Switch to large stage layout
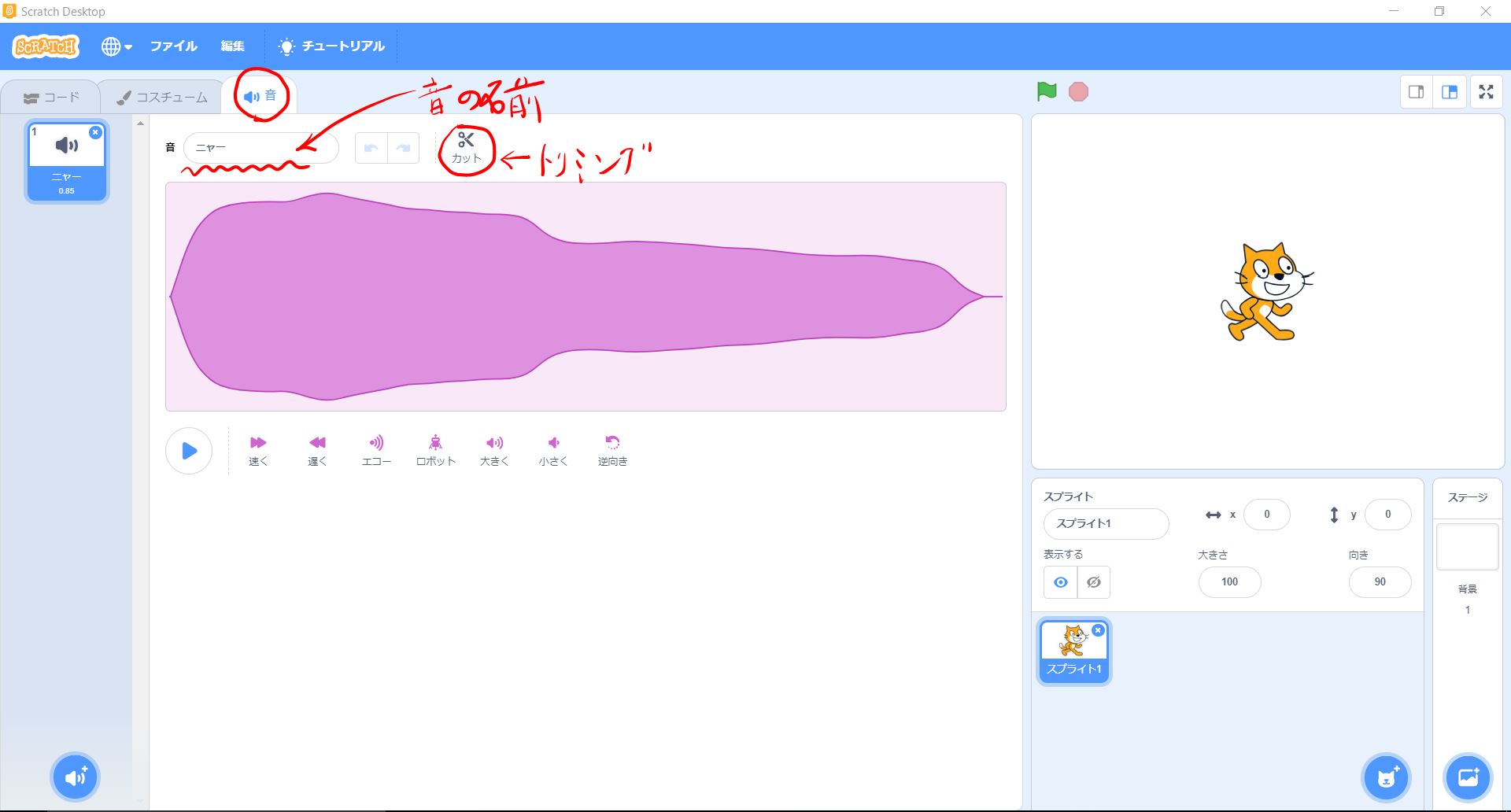Screen dimensions: 1511x812 coord(1450,92)
